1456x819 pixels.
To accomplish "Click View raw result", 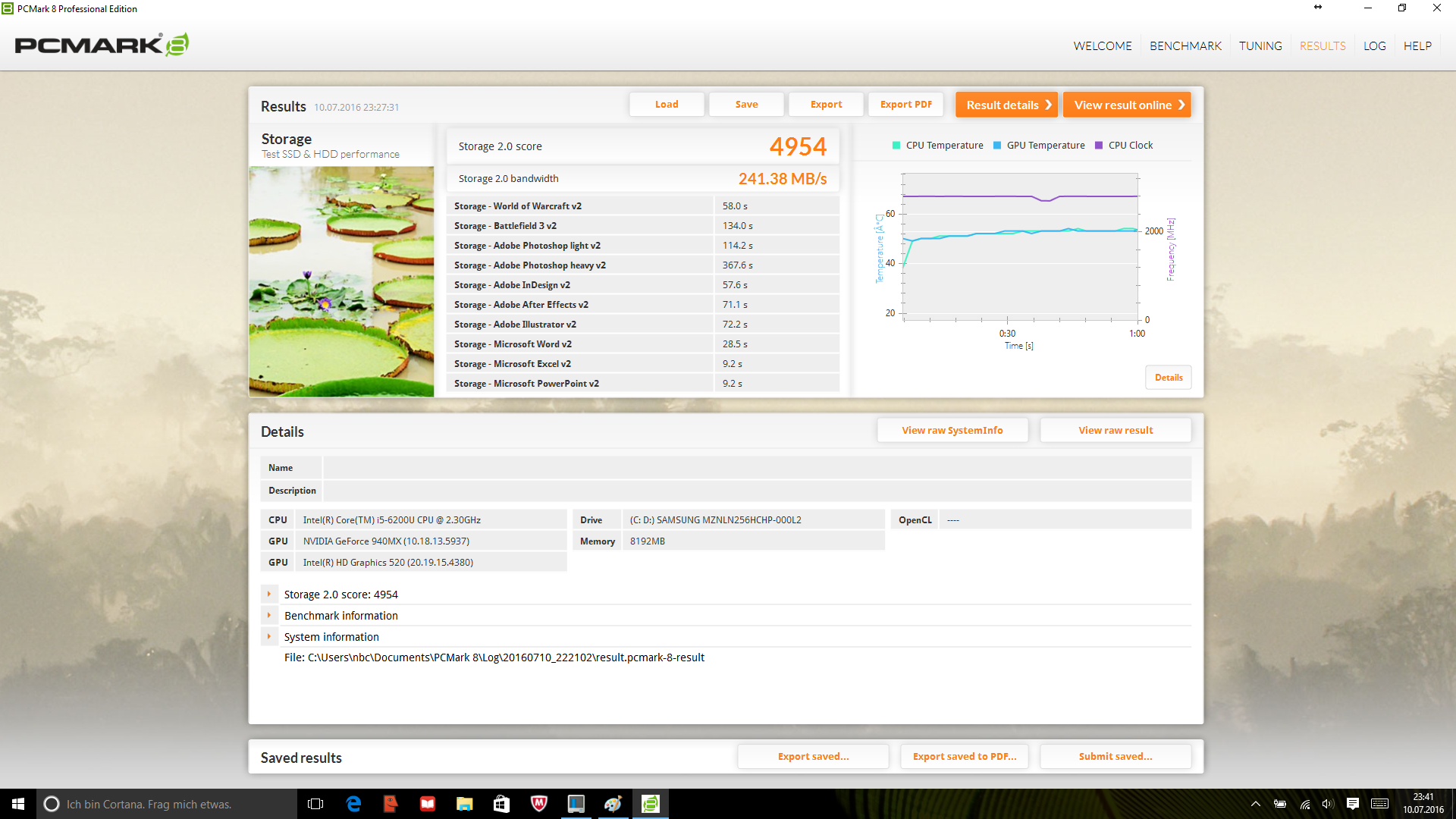I will tap(1116, 430).
